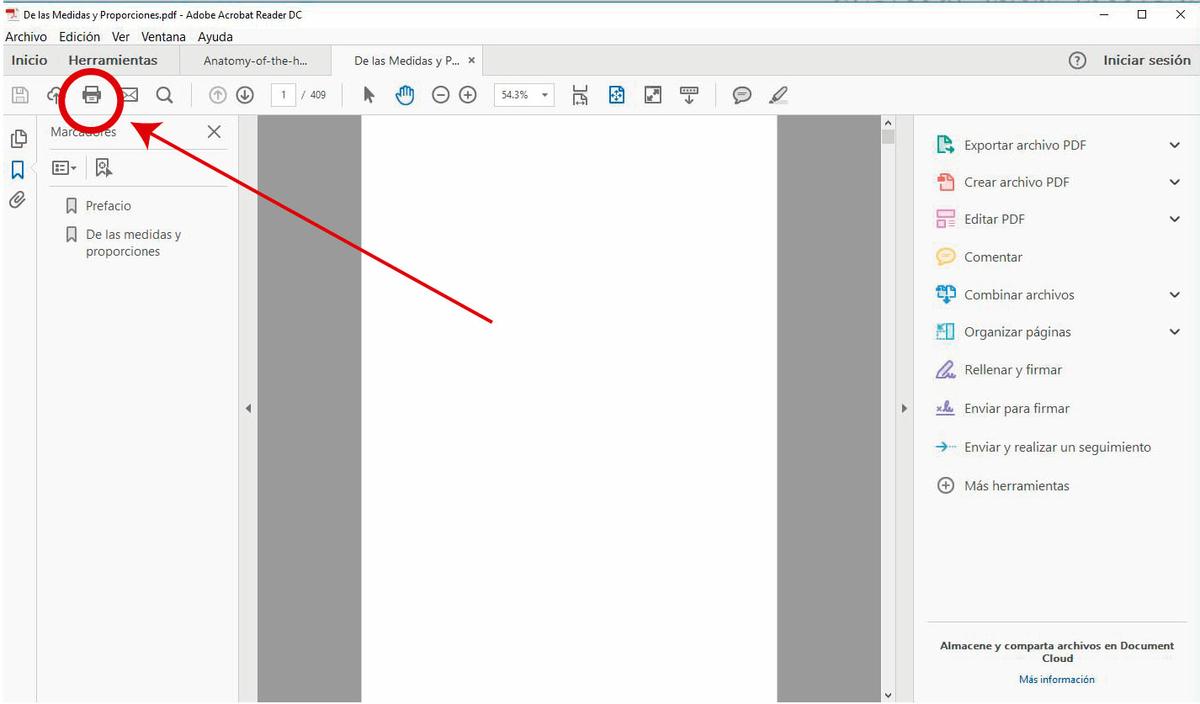This screenshot has height=704, width=1200.
Task: Collapse the right tools pane arrow
Action: [x=904, y=408]
